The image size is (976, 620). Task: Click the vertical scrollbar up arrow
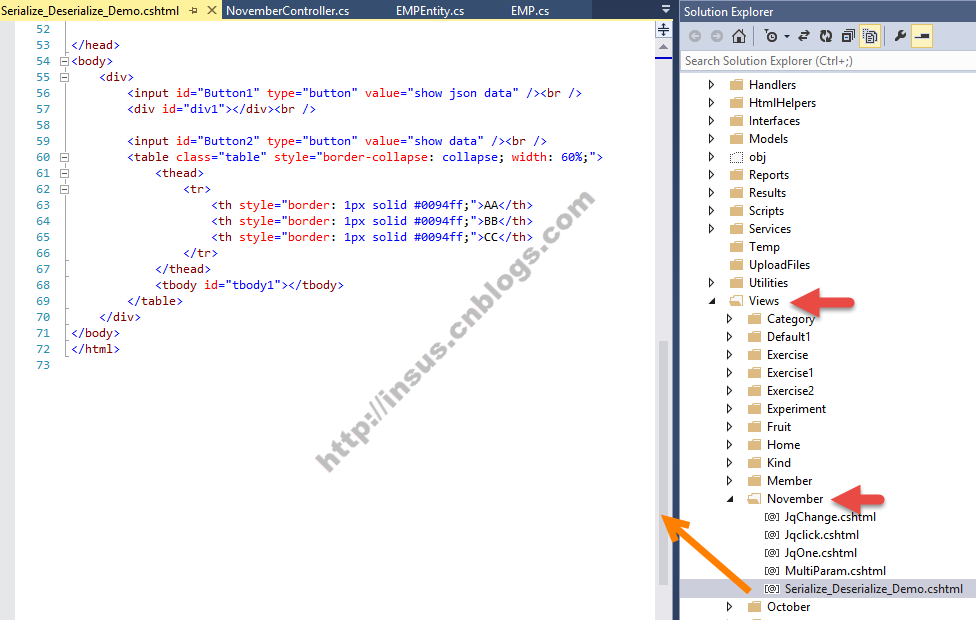[664, 47]
